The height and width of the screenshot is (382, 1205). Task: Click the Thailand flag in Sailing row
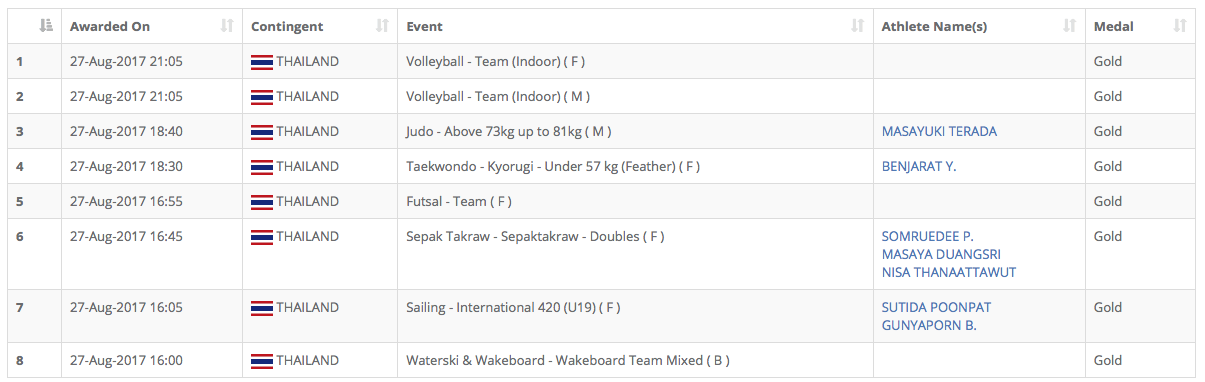tap(262, 308)
